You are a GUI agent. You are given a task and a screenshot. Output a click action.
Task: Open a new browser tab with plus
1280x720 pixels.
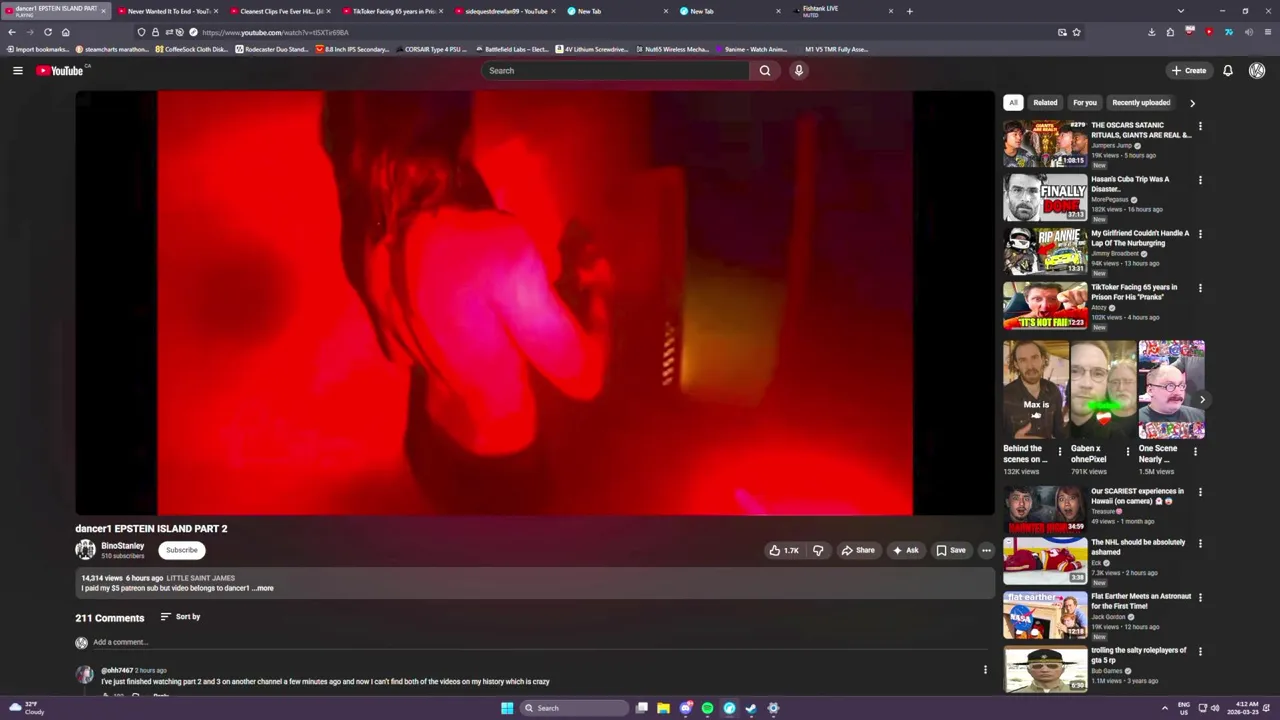point(909,11)
